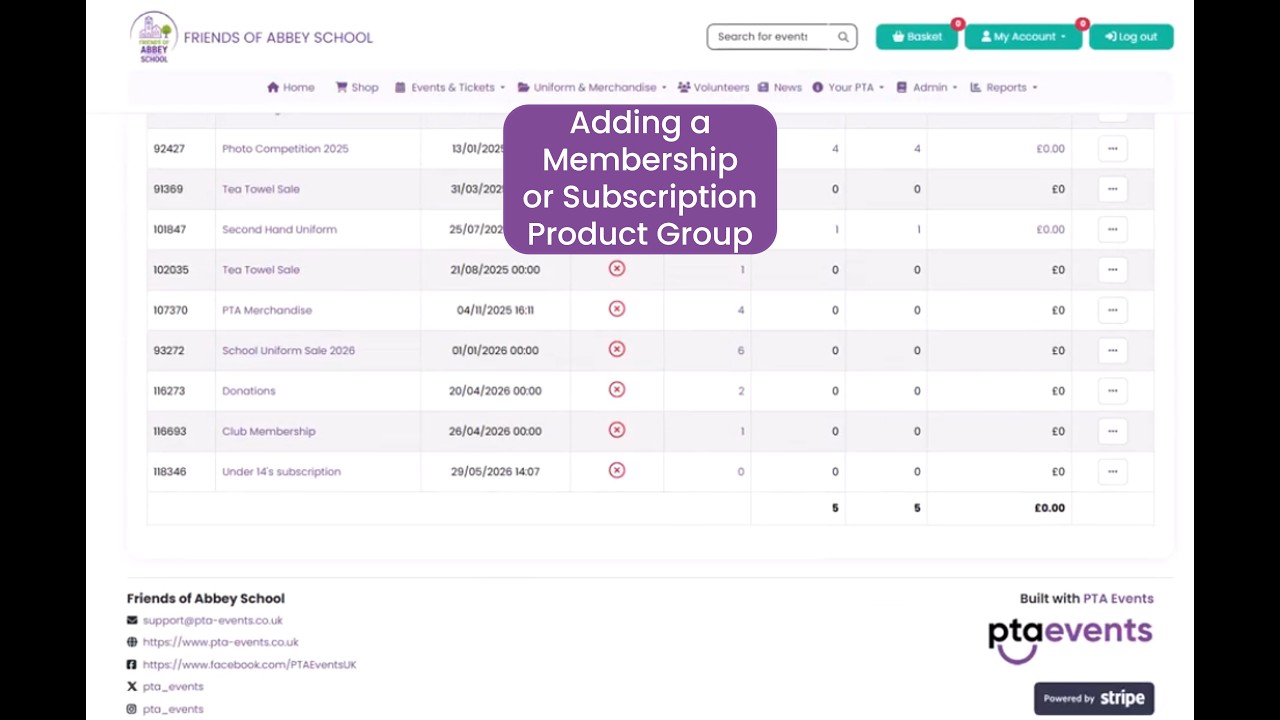
Task: Open the Basket button
Action: pos(917,37)
